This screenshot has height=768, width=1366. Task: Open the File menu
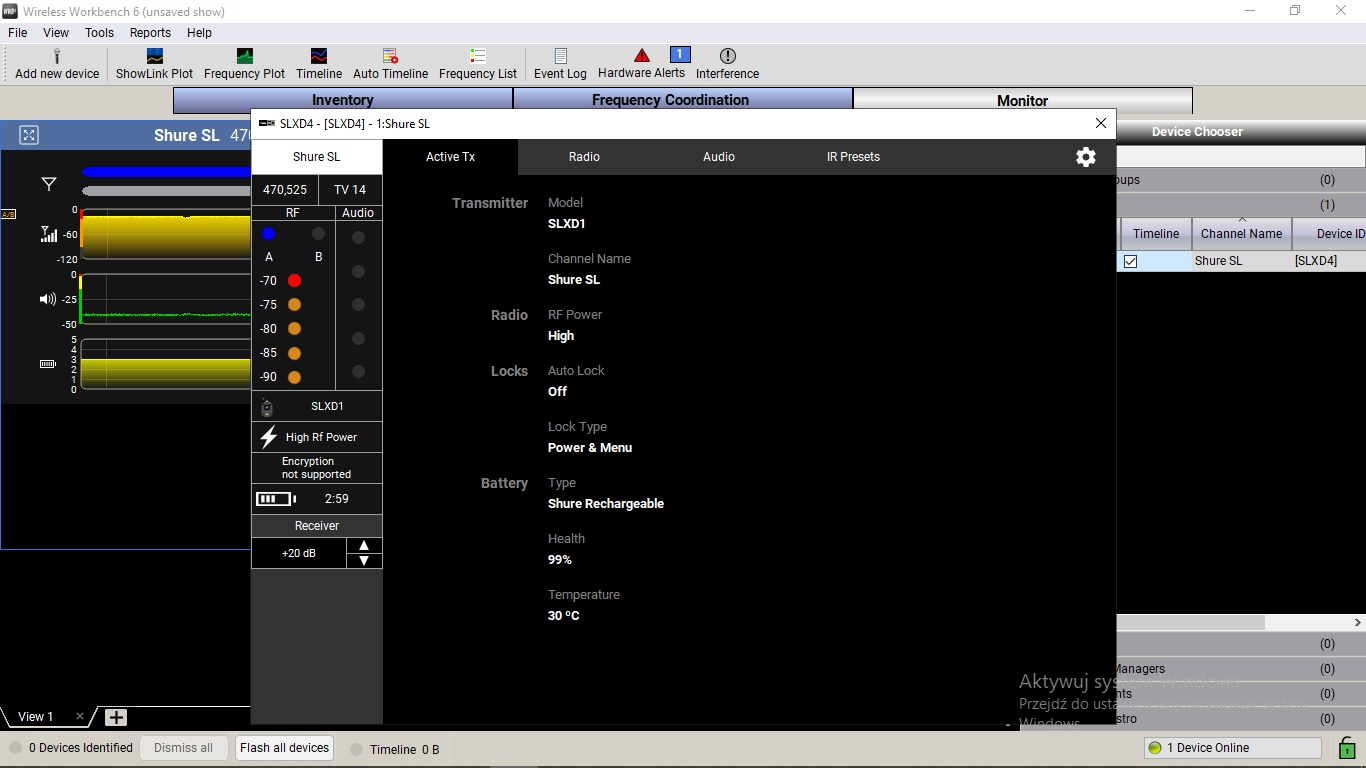[x=18, y=32]
